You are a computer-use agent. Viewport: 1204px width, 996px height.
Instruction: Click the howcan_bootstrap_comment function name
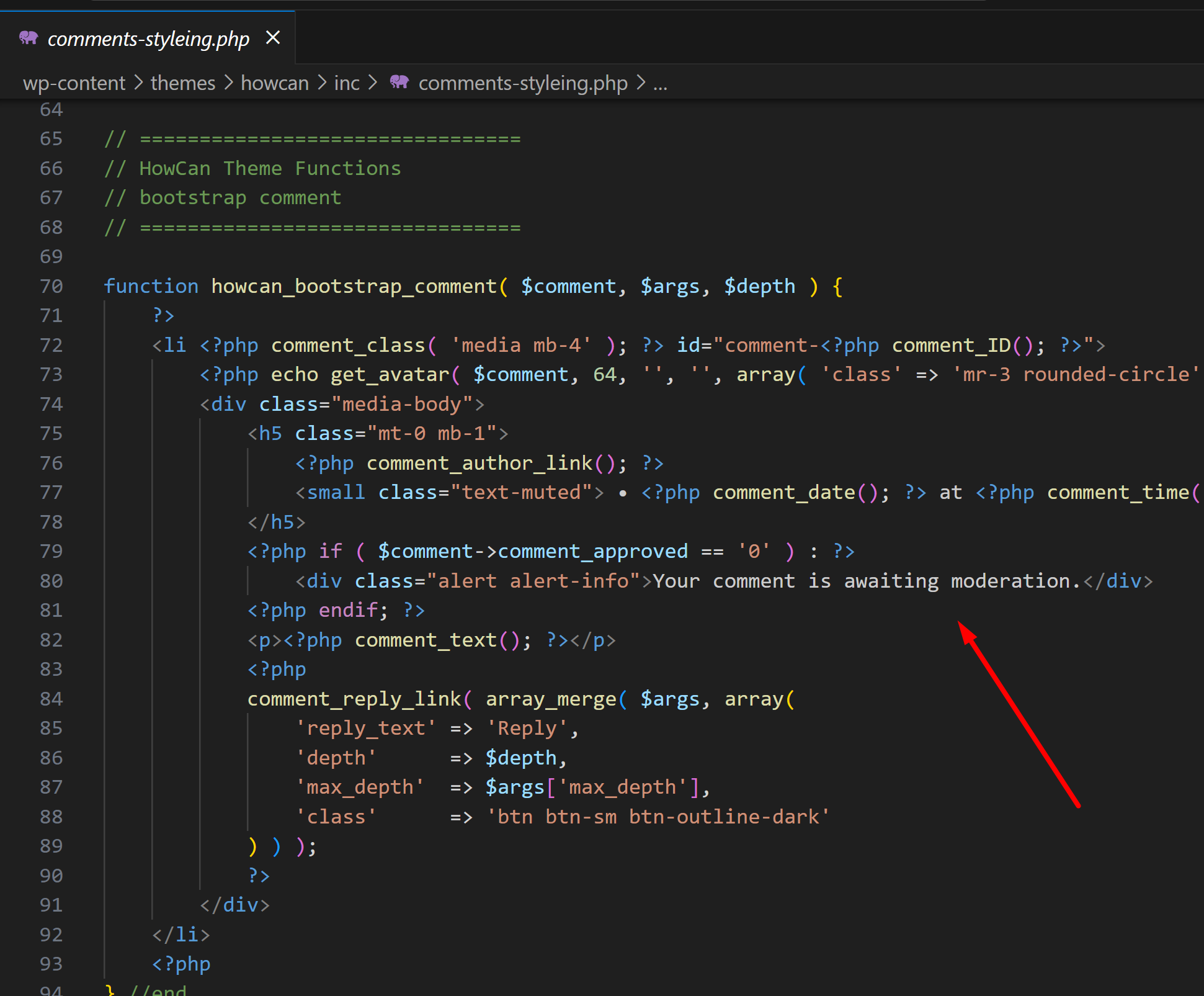(354, 286)
